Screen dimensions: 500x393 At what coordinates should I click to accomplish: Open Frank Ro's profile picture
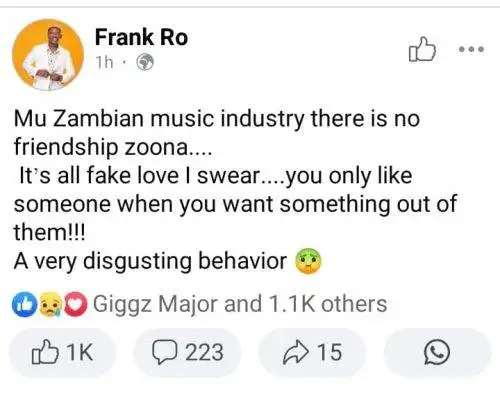(x=48, y=55)
